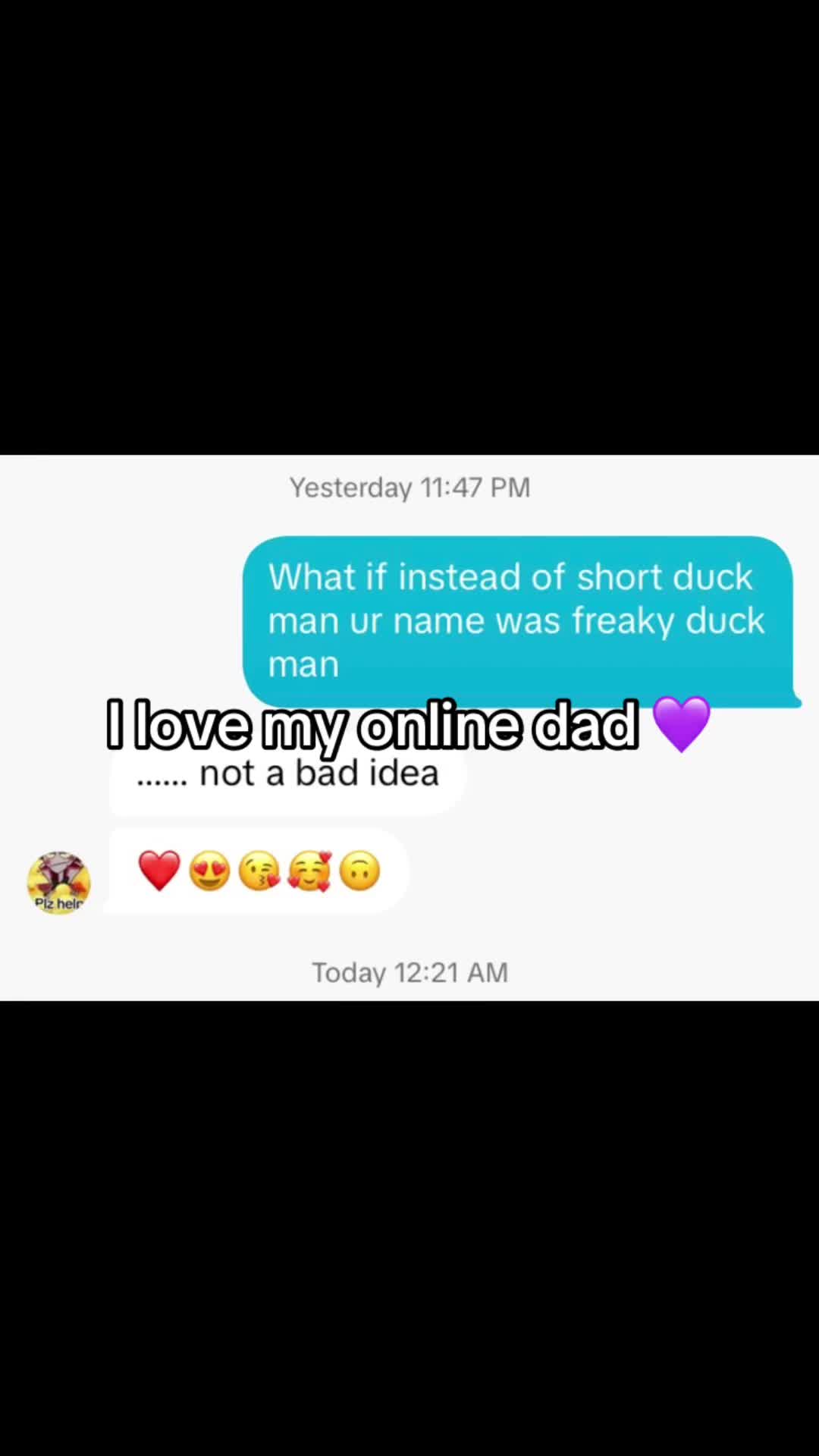Tap the word 'love' in the caption overlay

click(x=193, y=725)
